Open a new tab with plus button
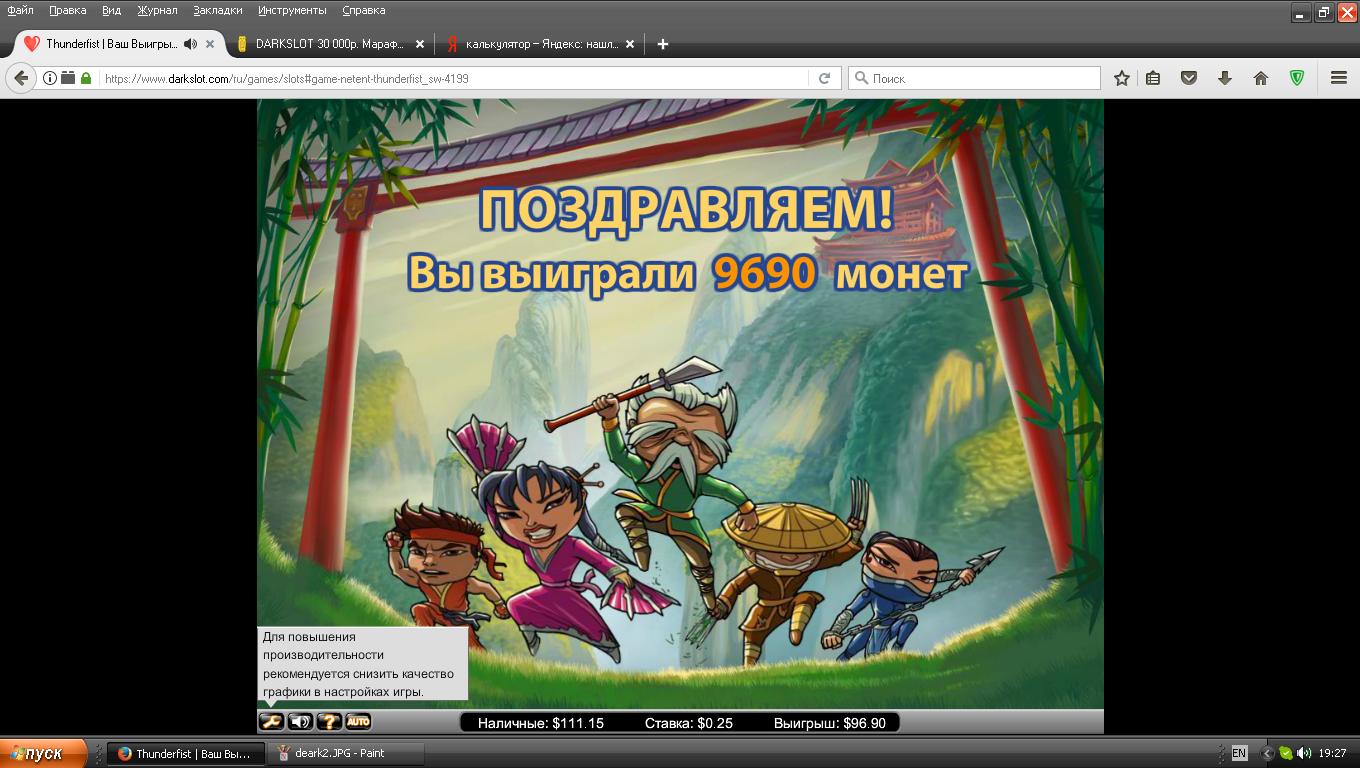This screenshot has width=1360, height=768. (x=662, y=44)
